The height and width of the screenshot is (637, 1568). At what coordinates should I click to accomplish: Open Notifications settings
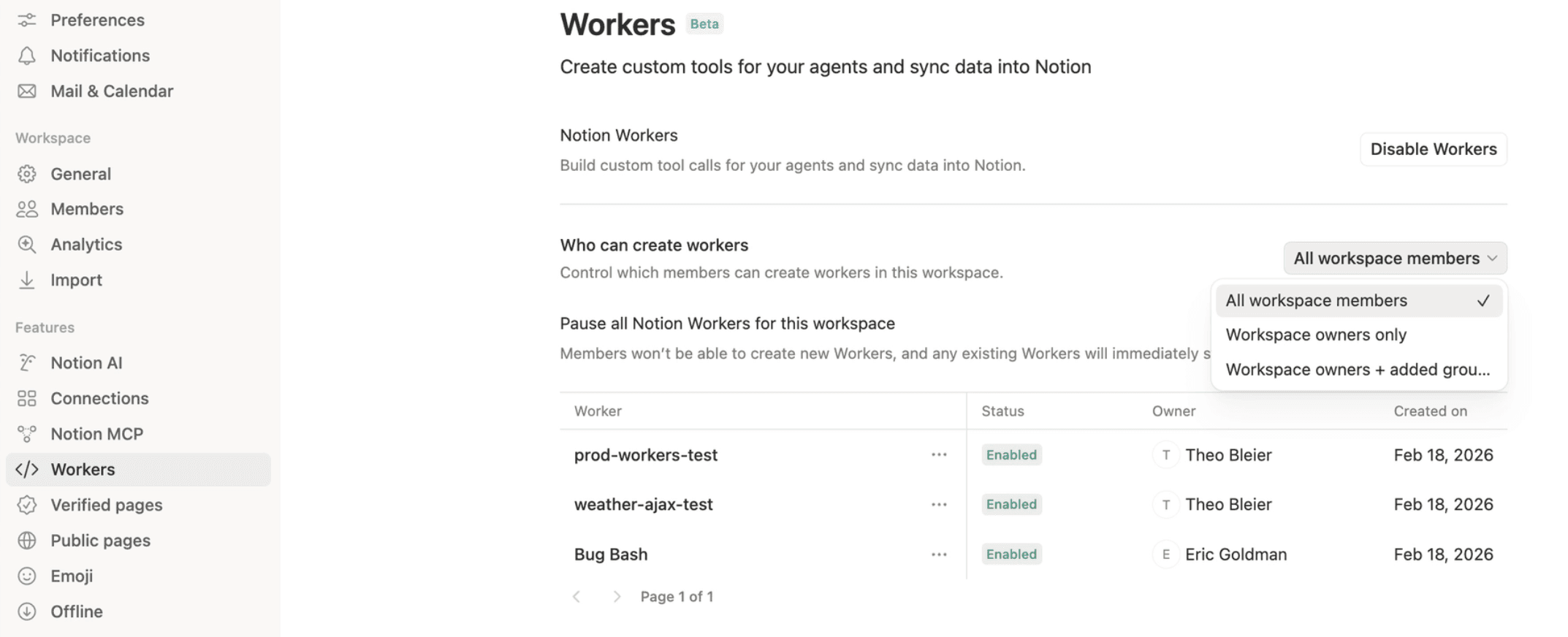138,56
